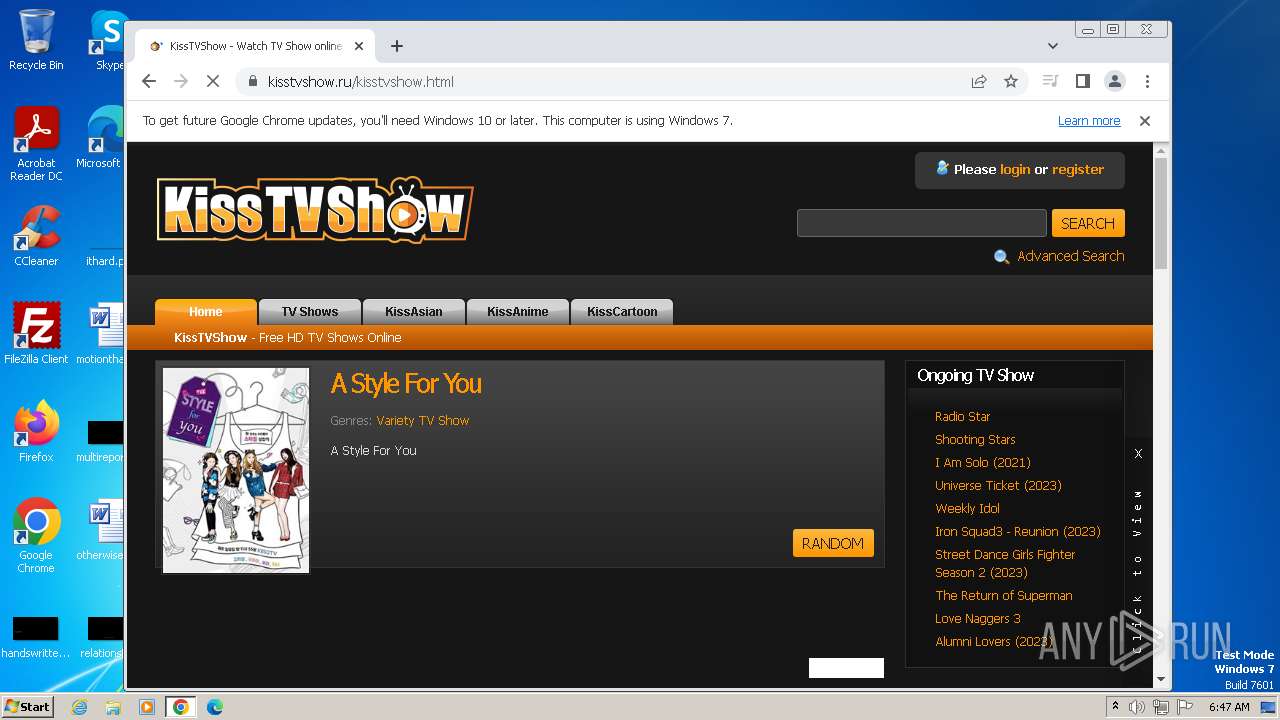Bookmark this page with the star icon
The width and height of the screenshot is (1280, 720).
tap(1011, 81)
